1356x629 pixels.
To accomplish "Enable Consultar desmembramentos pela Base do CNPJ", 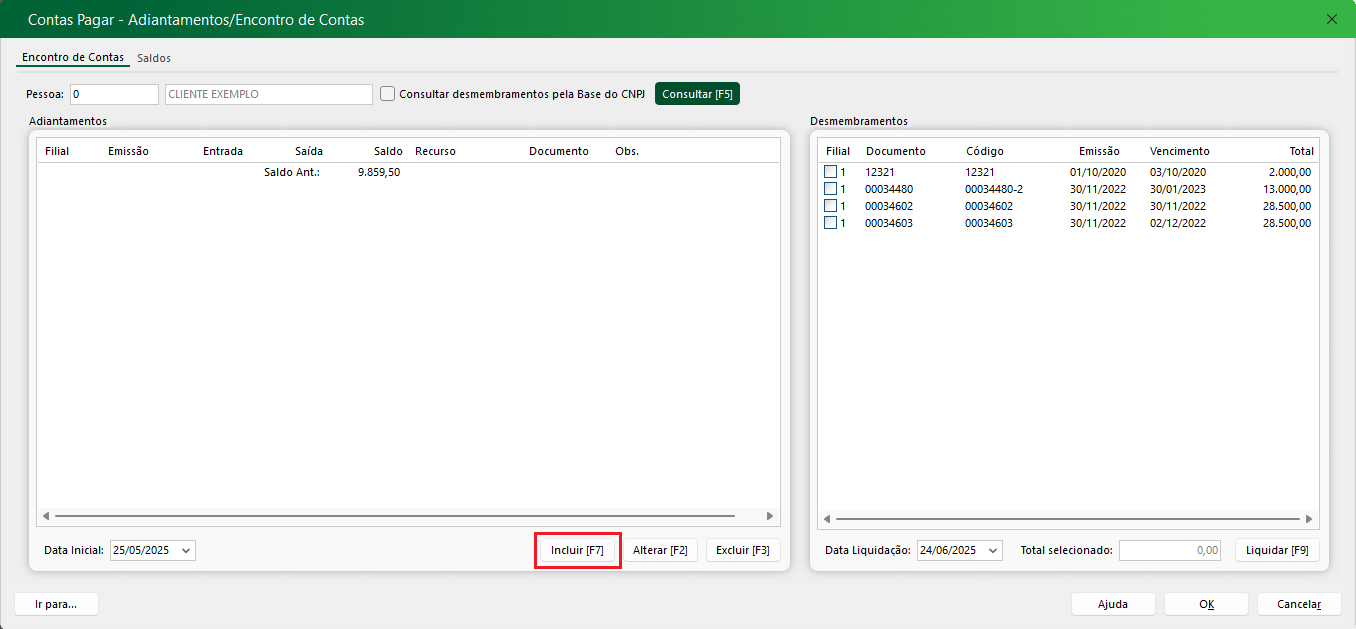I will 388,94.
